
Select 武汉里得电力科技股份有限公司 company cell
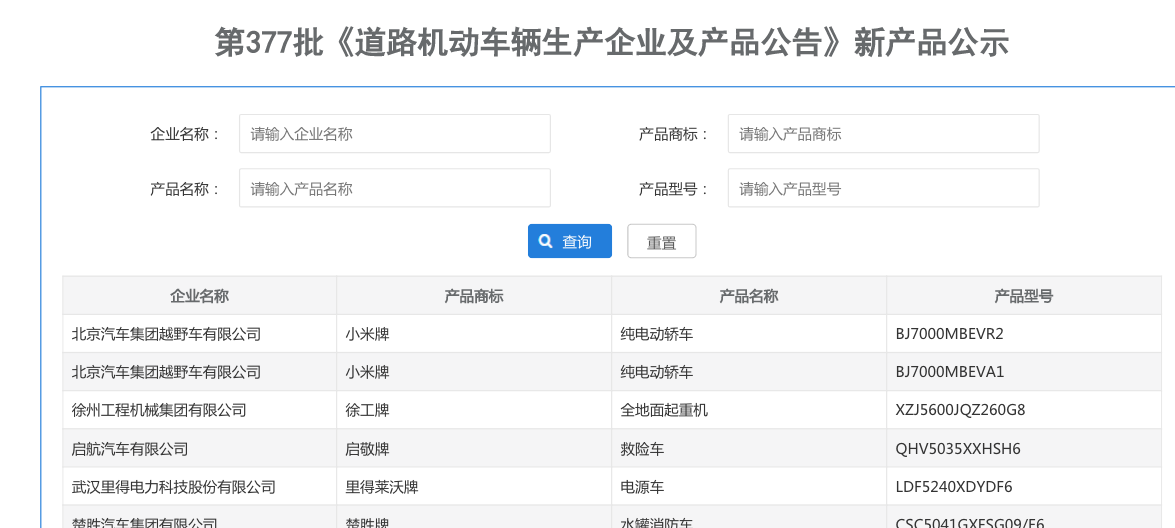(x=174, y=487)
